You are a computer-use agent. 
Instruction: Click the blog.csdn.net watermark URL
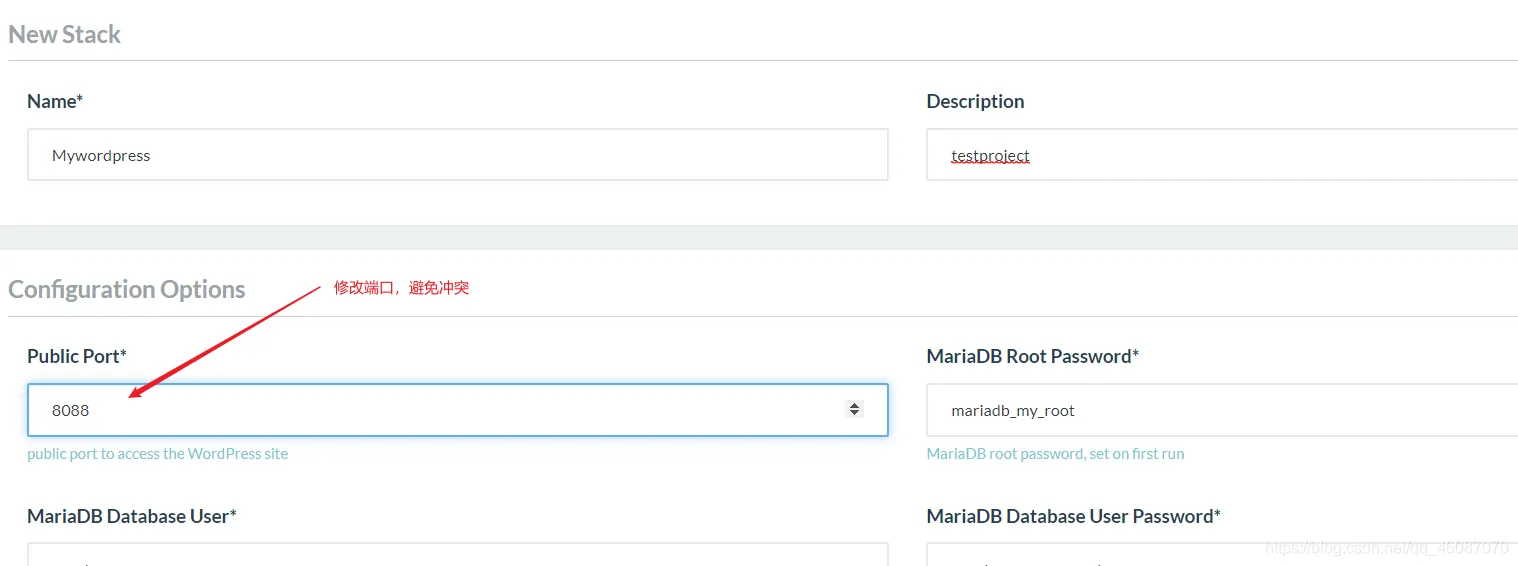click(x=1386, y=548)
